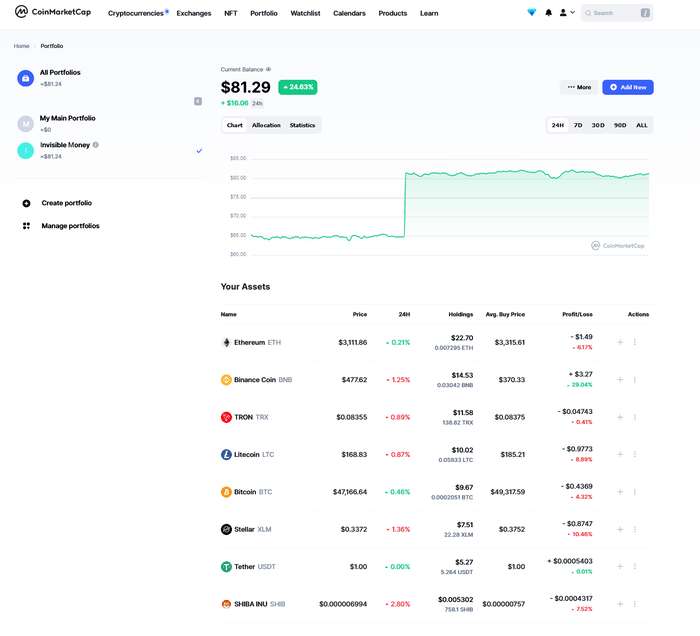The width and height of the screenshot is (700, 636).
Task: Click the Tether coin icon
Action: point(226,567)
